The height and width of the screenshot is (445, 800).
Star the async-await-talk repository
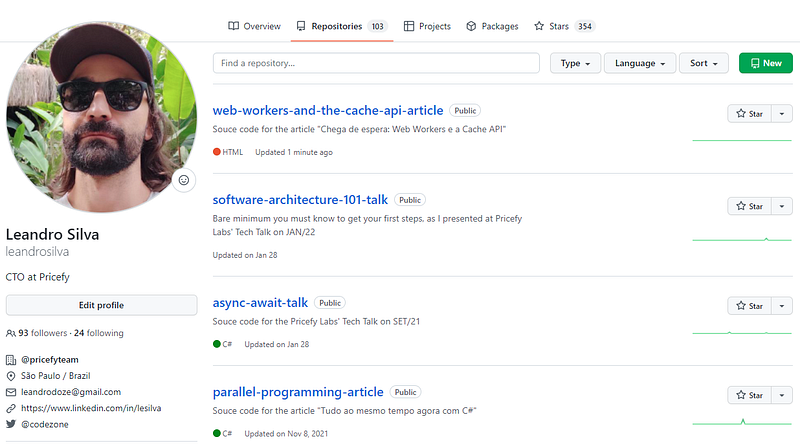[x=749, y=306]
